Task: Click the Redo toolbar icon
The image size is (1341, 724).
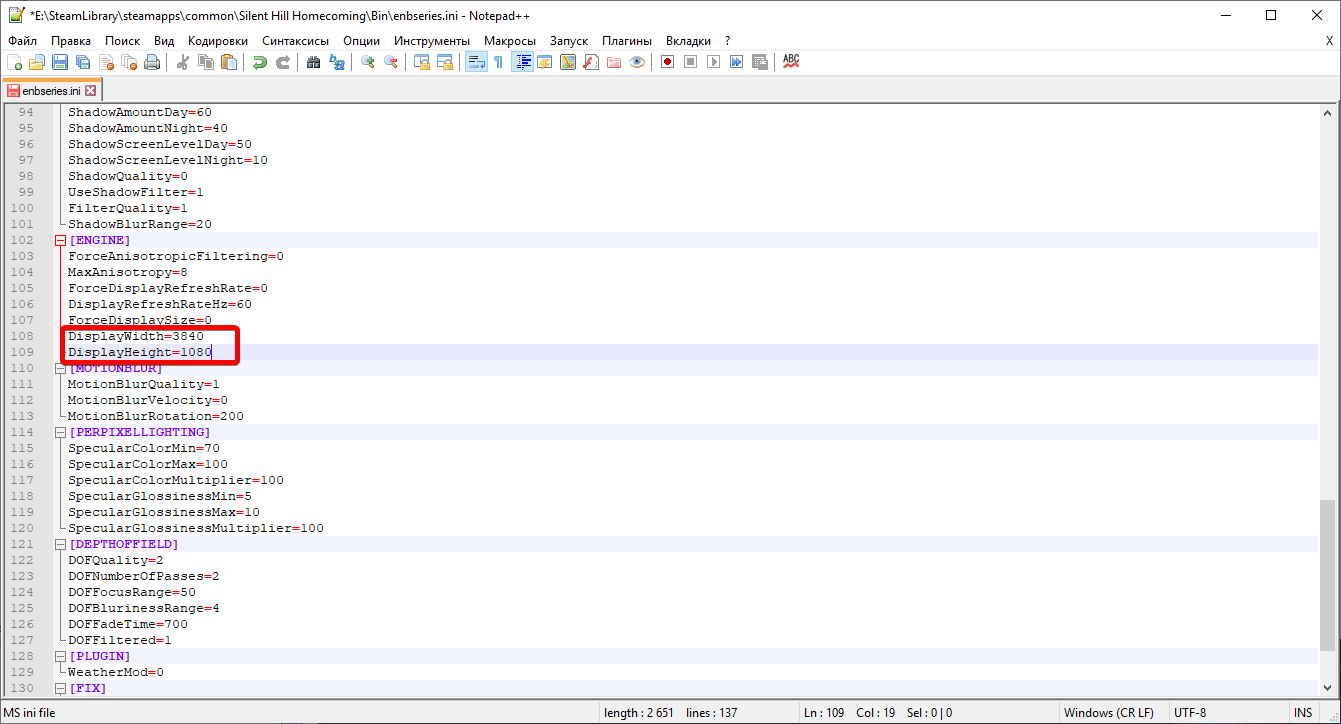Action: tap(283, 62)
